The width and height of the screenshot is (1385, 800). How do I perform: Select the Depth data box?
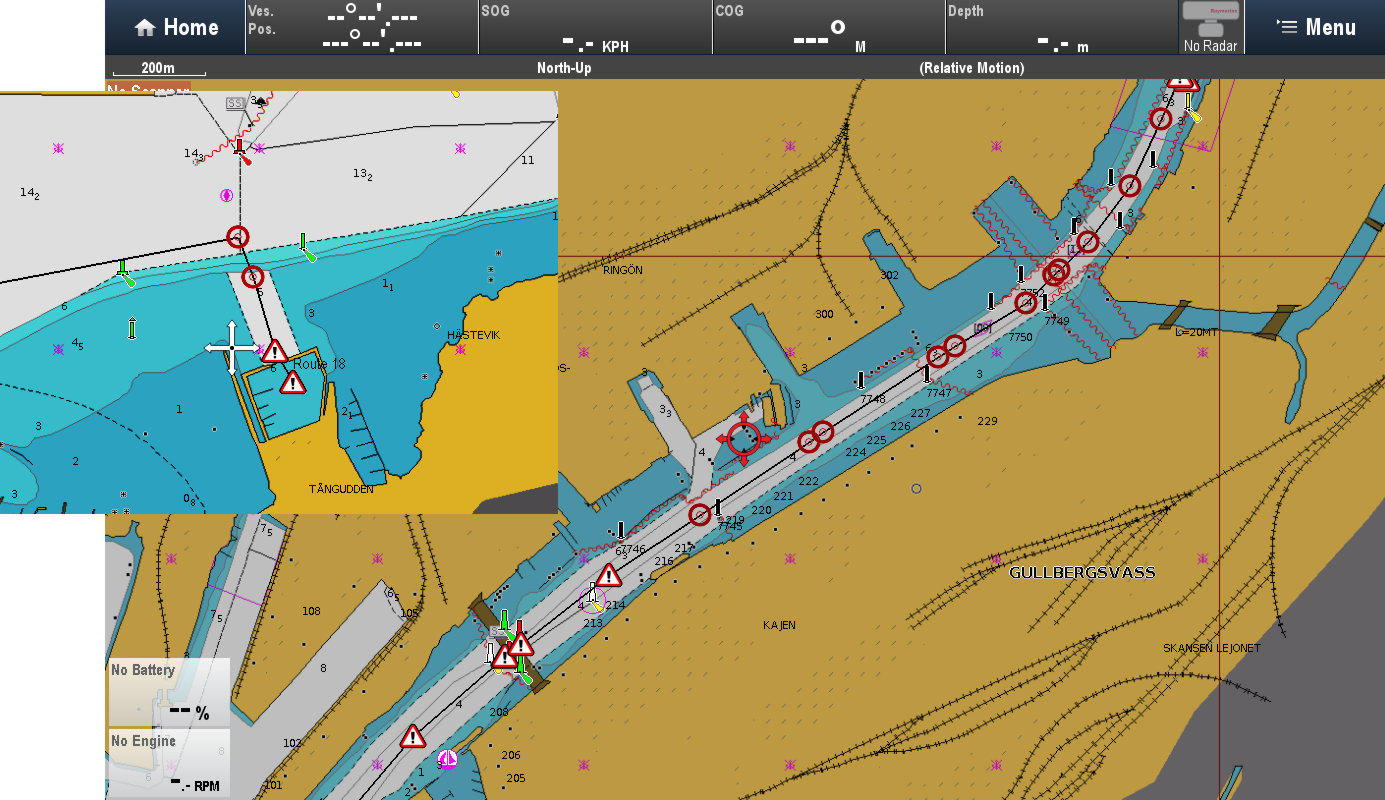(1061, 27)
